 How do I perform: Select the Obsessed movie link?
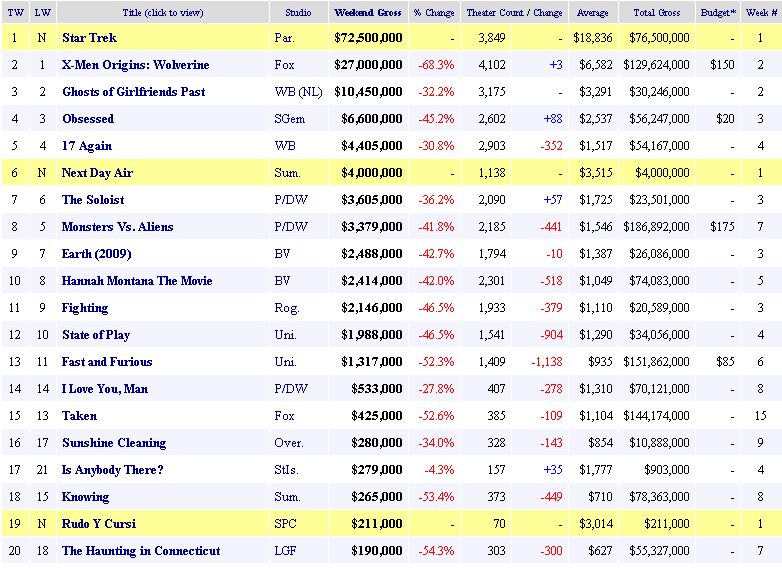[87, 119]
